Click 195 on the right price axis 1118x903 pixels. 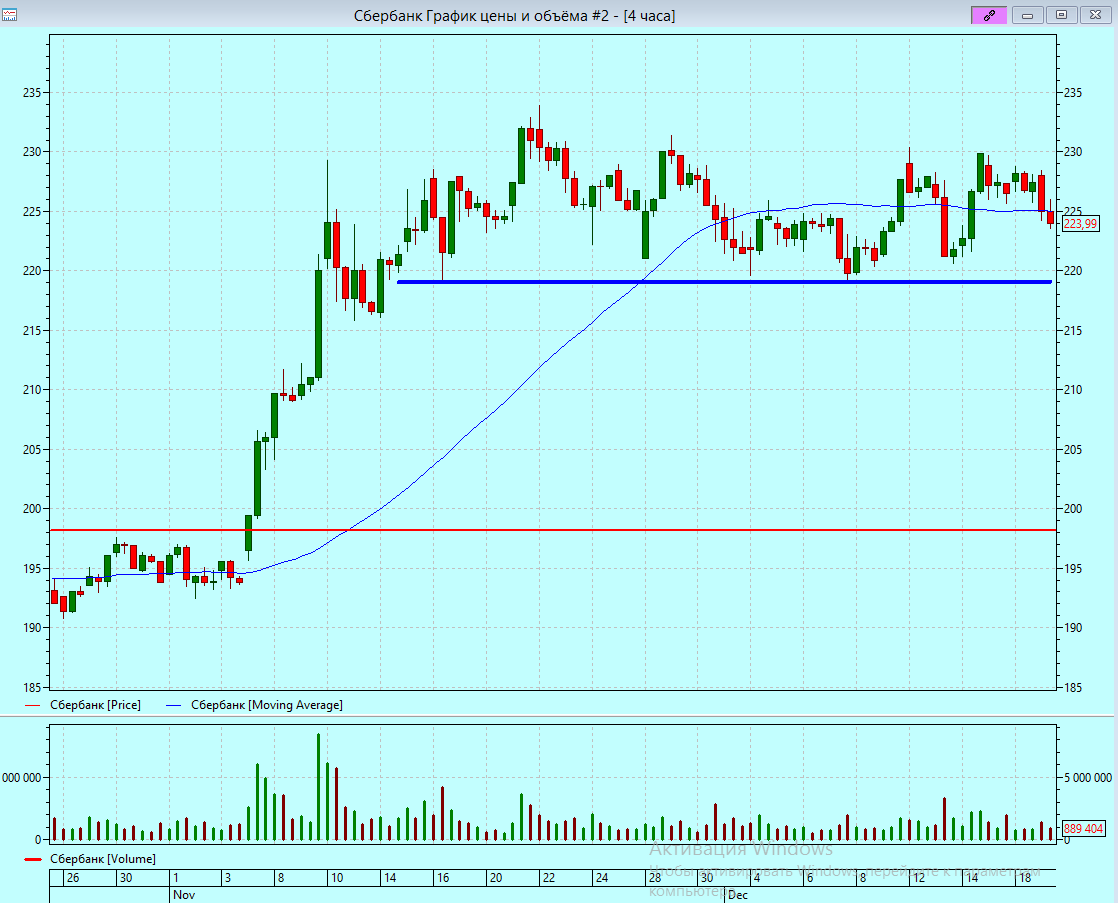click(1072, 568)
